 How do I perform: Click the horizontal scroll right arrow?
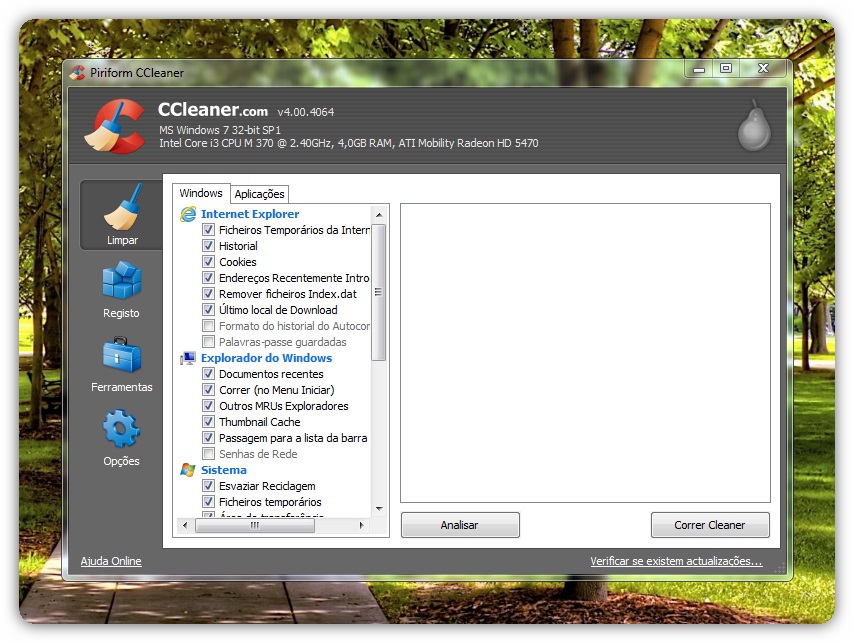click(x=362, y=525)
